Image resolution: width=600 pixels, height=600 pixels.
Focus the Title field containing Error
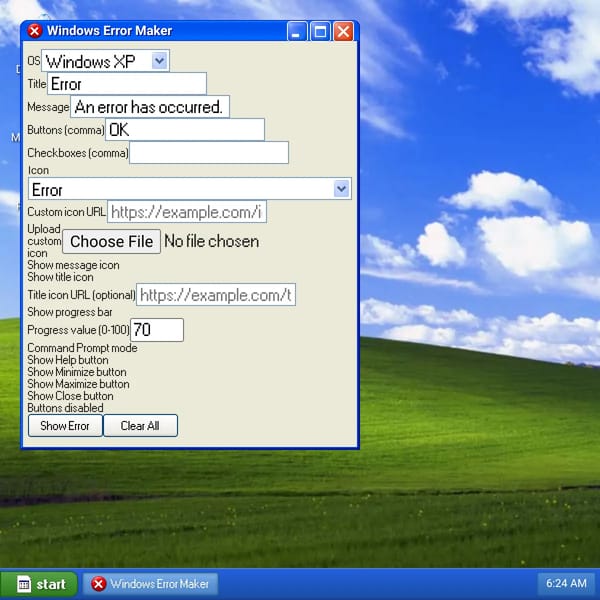(x=127, y=84)
